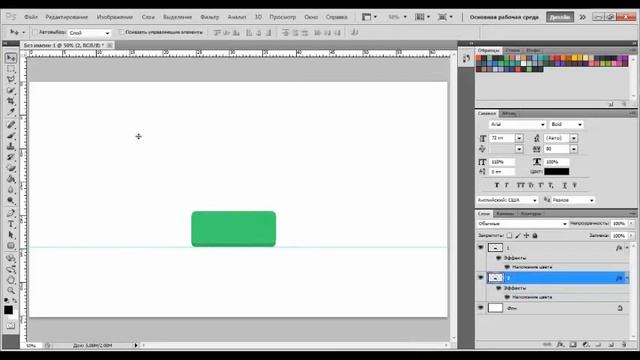This screenshot has width=640, height=360.
Task: Toggle Quick Mask mode
Action: pos(11,326)
